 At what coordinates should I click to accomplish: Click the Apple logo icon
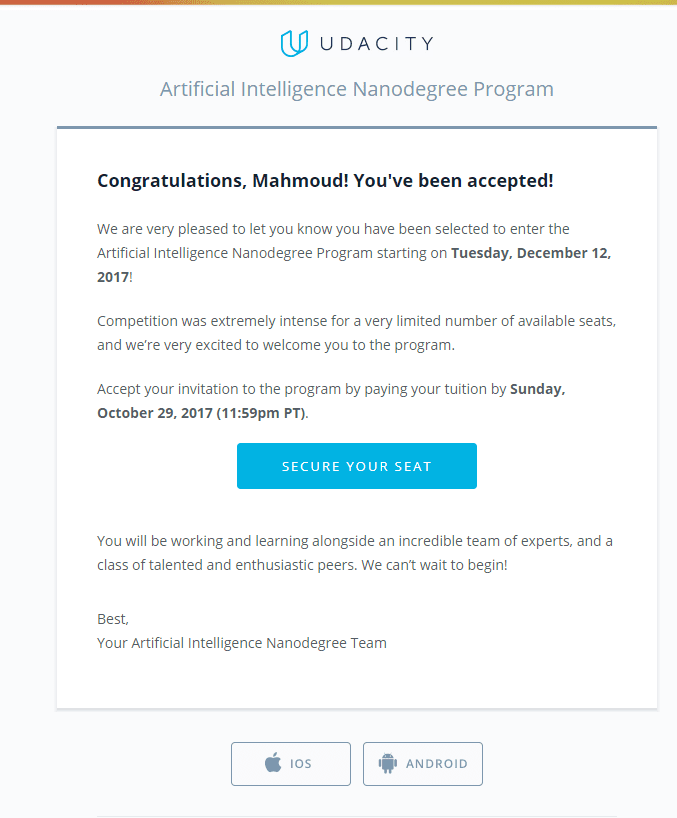[273, 764]
